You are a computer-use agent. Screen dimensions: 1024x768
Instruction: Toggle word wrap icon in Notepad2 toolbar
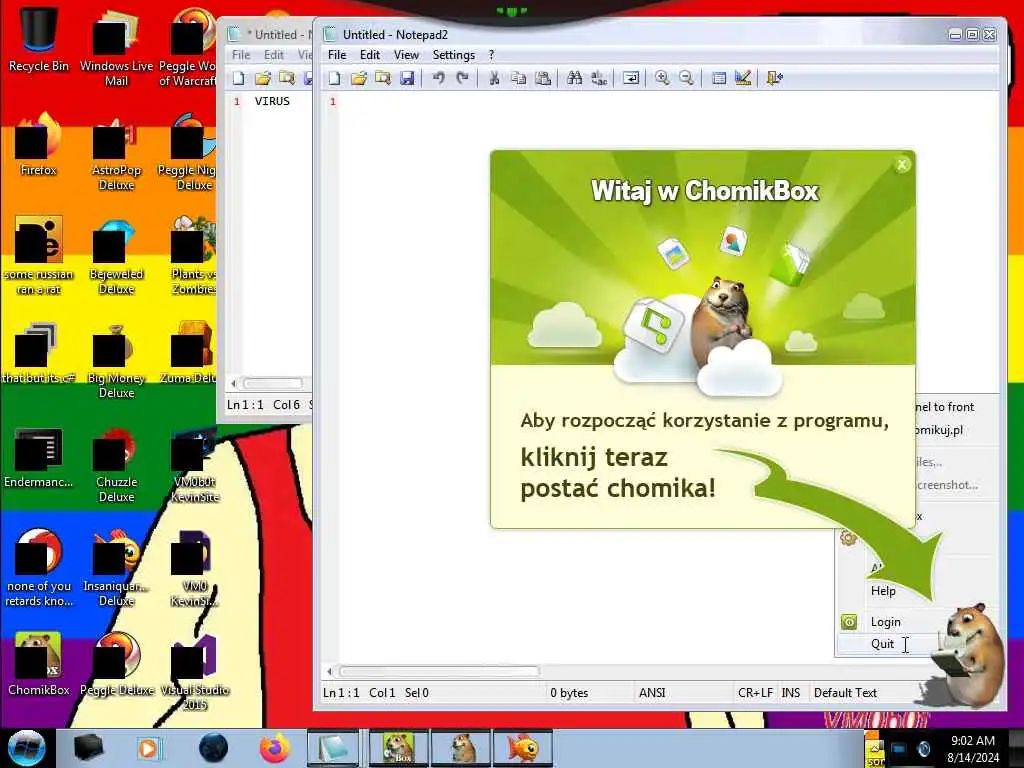631,78
